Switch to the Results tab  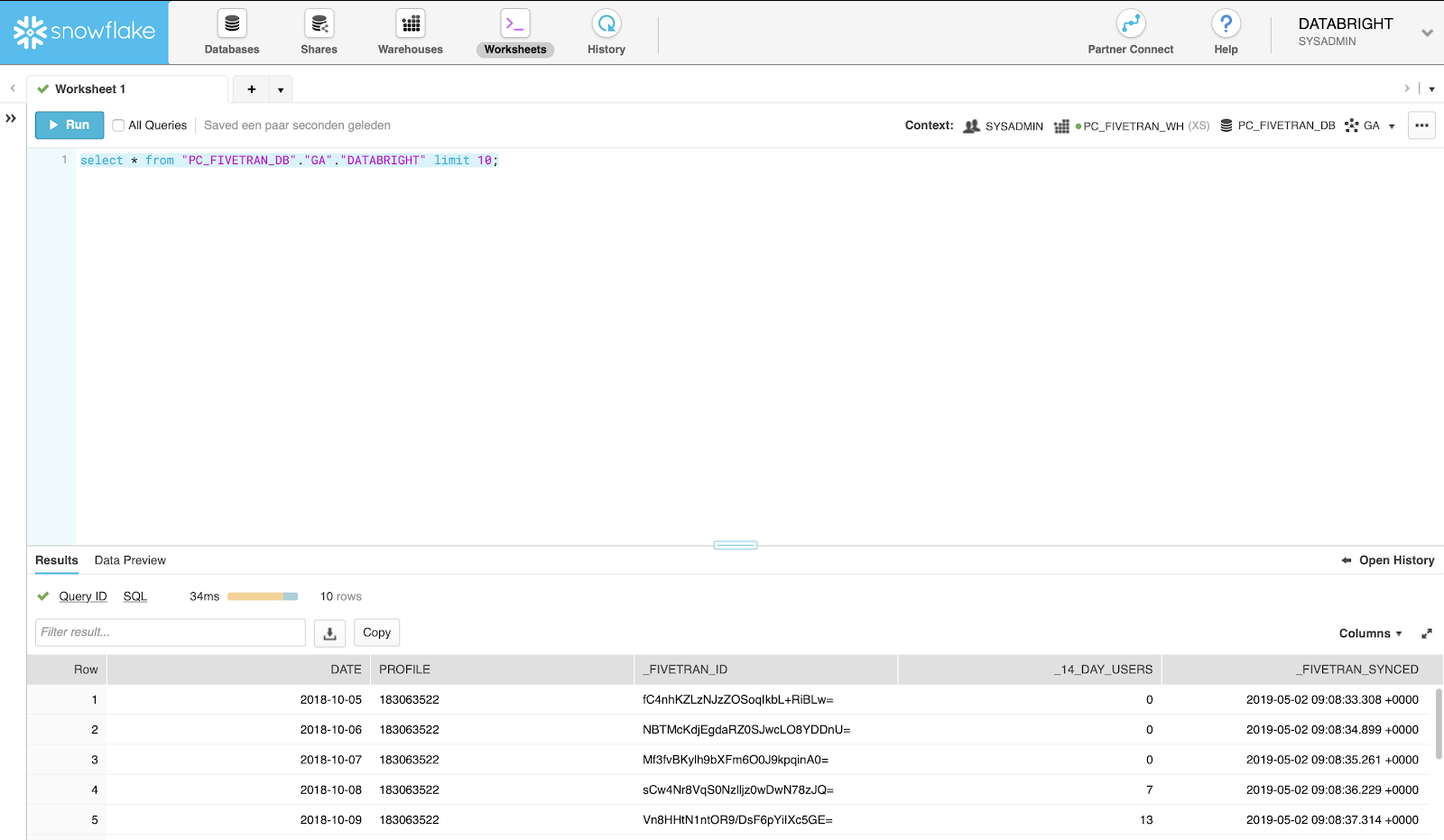tap(57, 560)
